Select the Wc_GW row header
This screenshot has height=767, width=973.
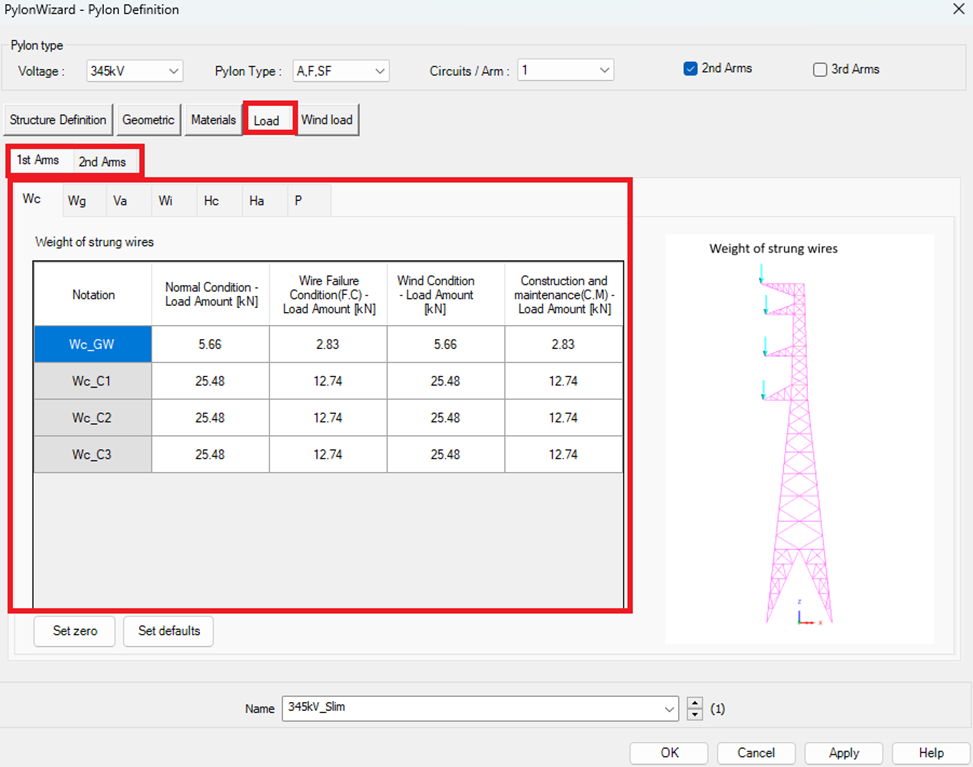(92, 343)
